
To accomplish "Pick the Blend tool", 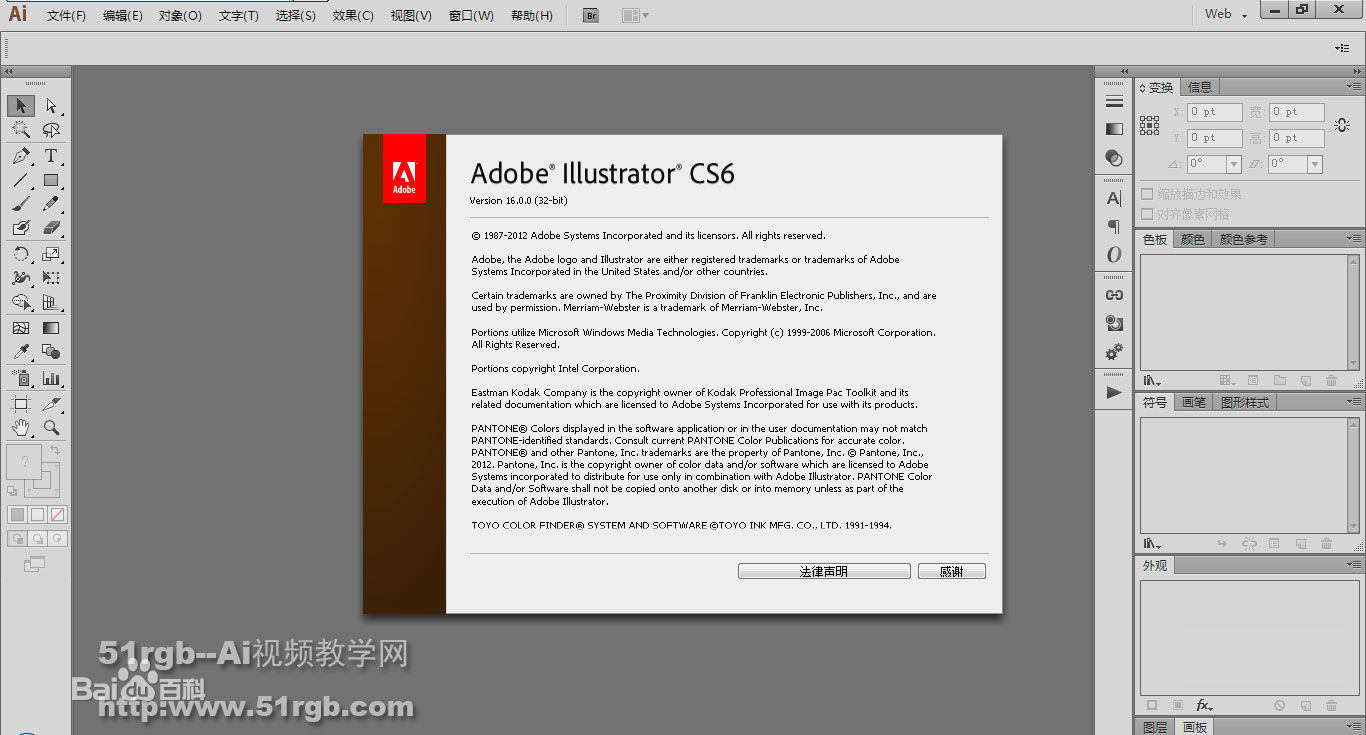I will point(51,352).
